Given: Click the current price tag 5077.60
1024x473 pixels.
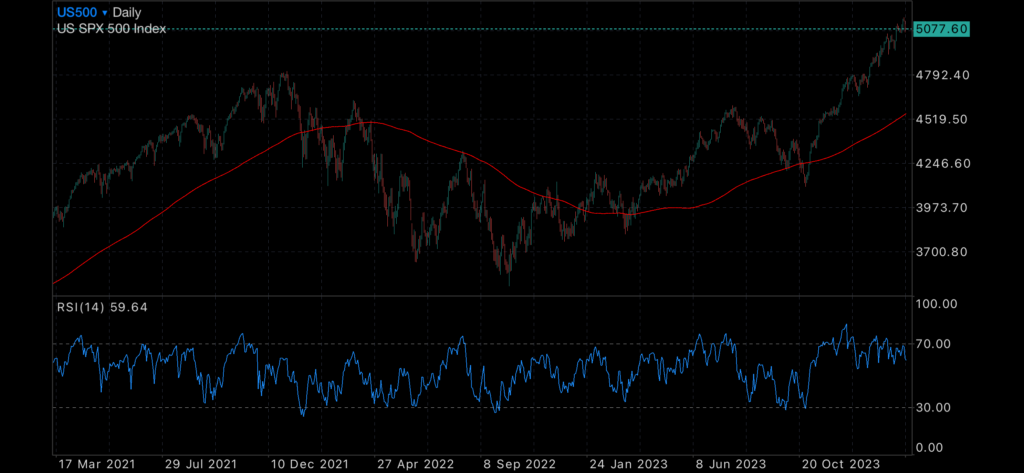Looking at the screenshot, I should (941, 29).
